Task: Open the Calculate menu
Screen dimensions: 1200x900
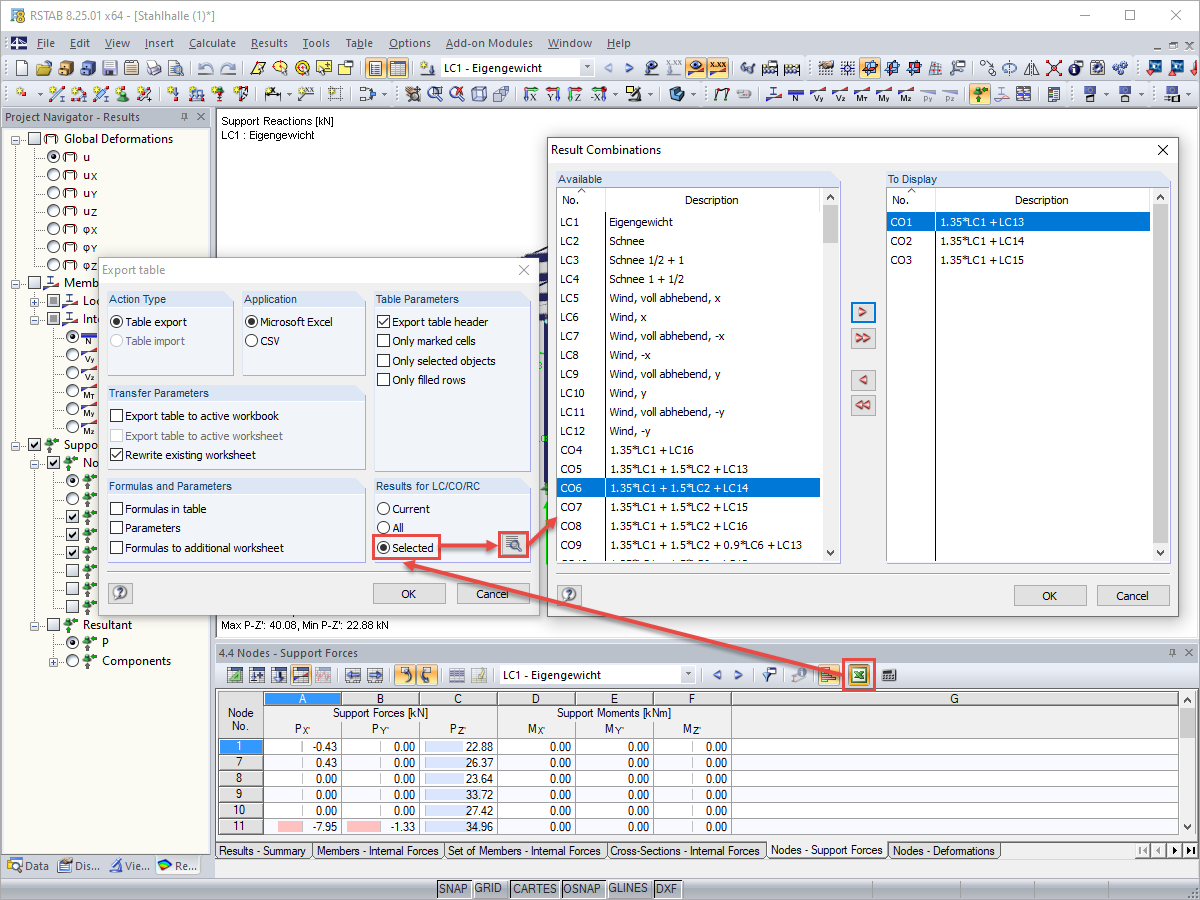Action: [x=212, y=43]
